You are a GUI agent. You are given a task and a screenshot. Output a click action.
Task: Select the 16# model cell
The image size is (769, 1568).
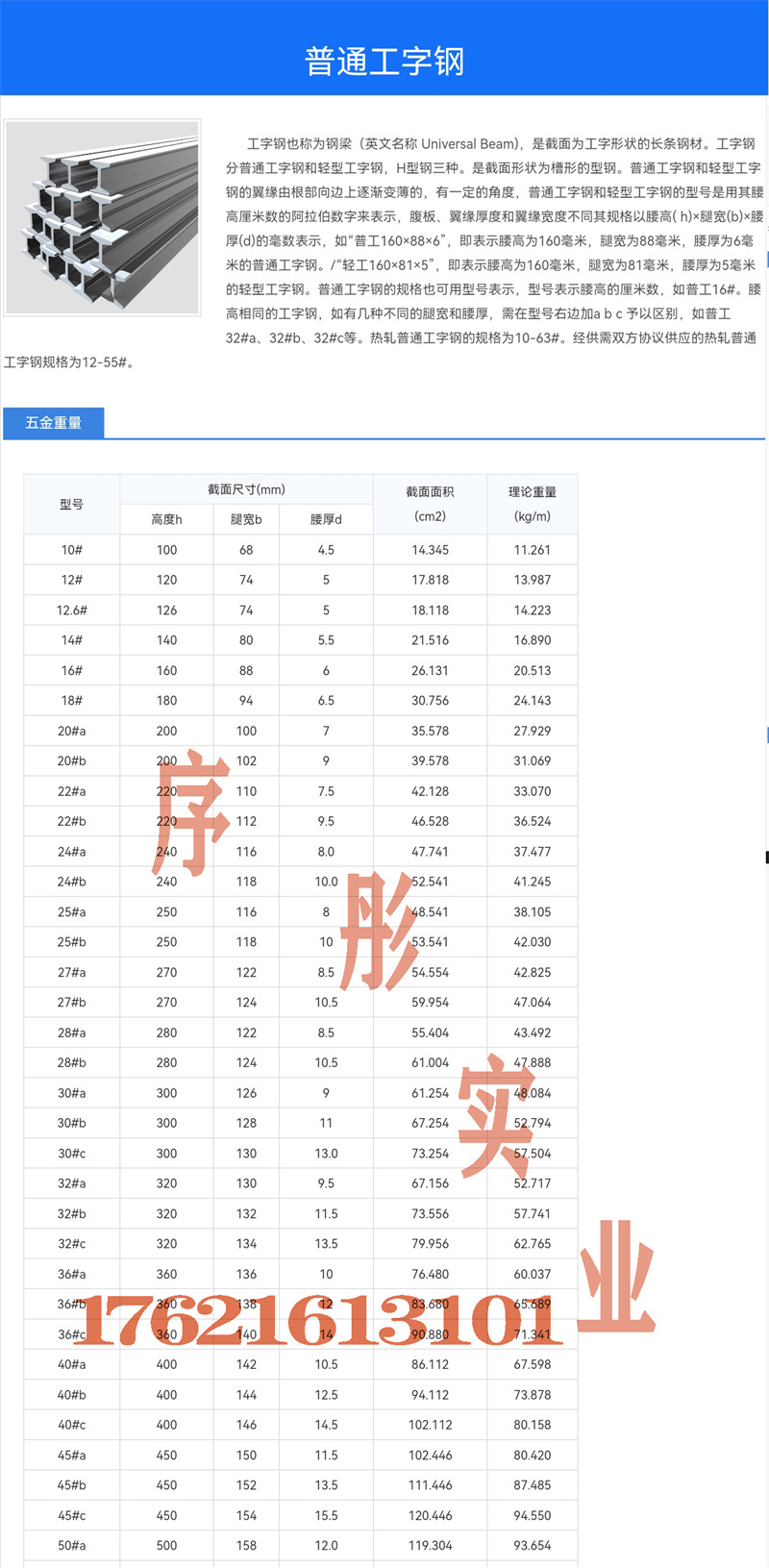[x=71, y=671]
